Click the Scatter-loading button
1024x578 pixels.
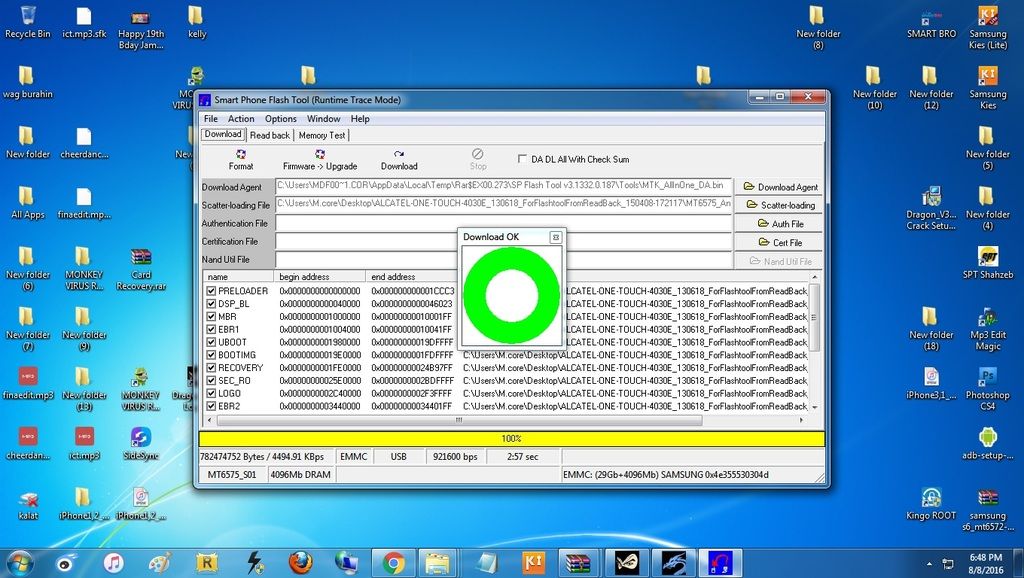click(779, 205)
